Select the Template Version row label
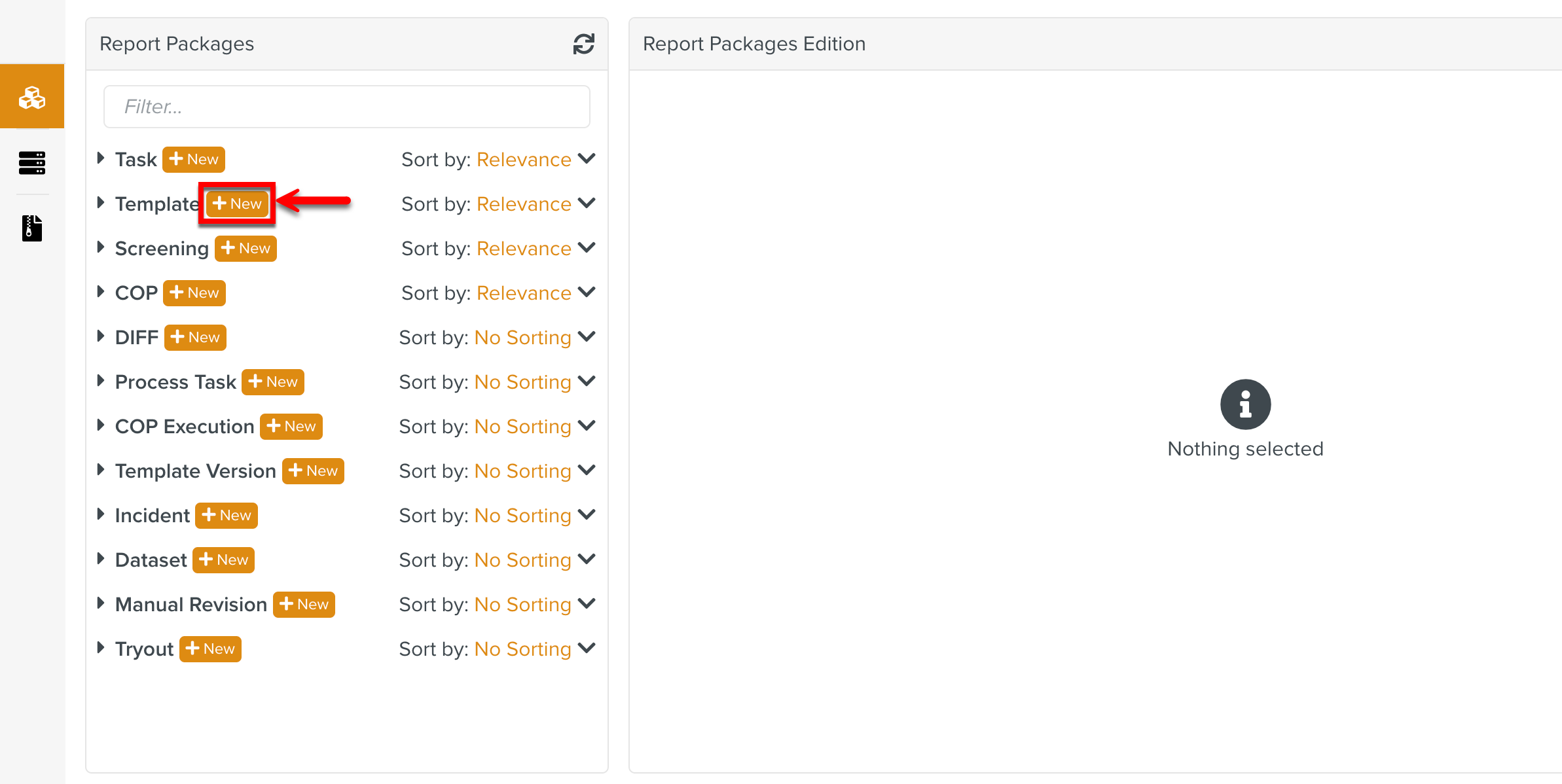The width and height of the screenshot is (1562, 784). tap(196, 471)
